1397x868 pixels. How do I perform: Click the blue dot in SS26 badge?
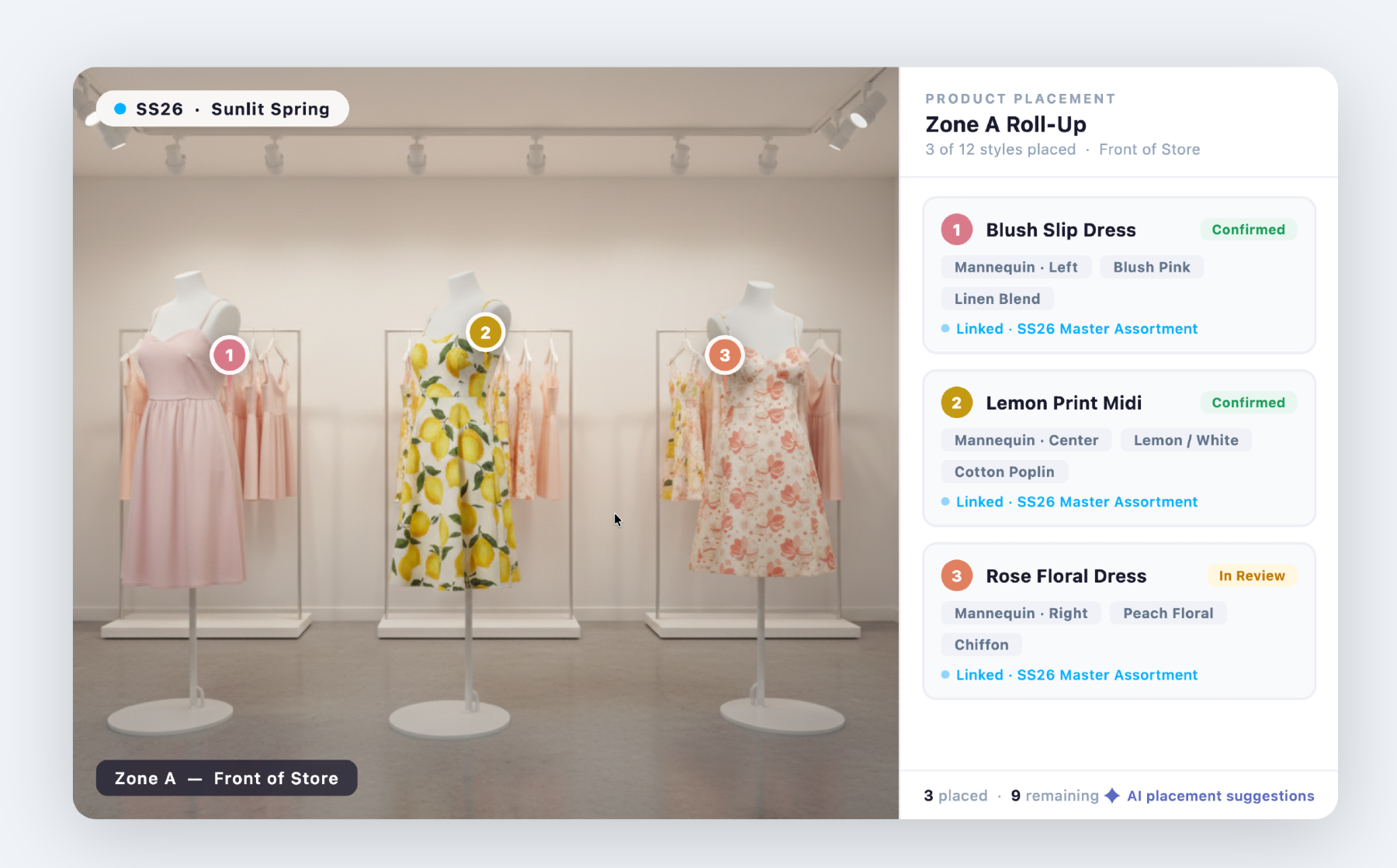(x=120, y=109)
